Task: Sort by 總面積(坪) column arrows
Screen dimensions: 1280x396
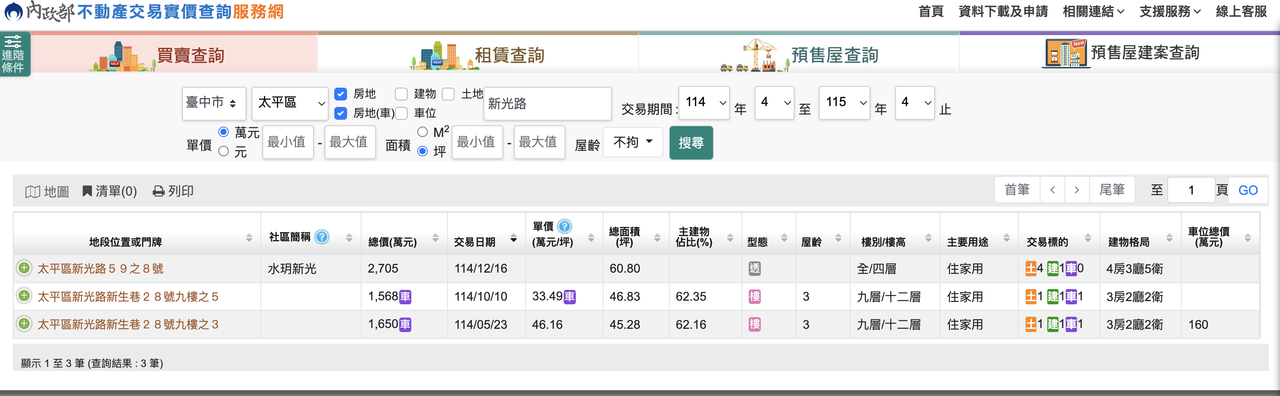Action: click(657, 238)
